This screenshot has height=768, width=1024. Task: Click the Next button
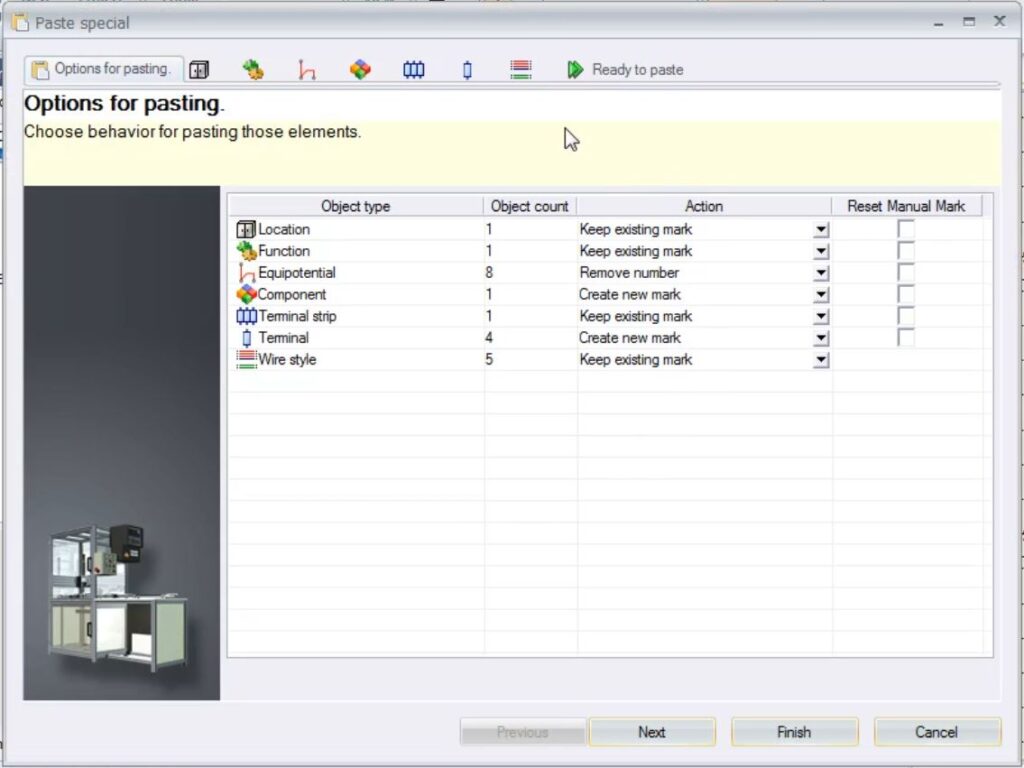point(652,732)
